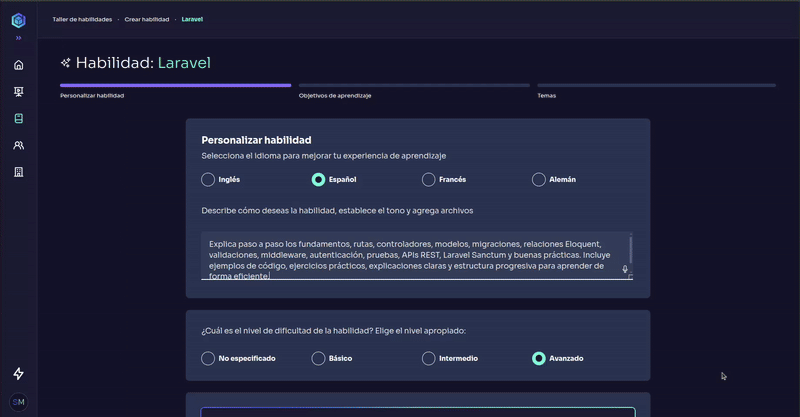This screenshot has width=800, height=417.
Task: Go to the Home icon in sidebar
Action: [x=18, y=65]
